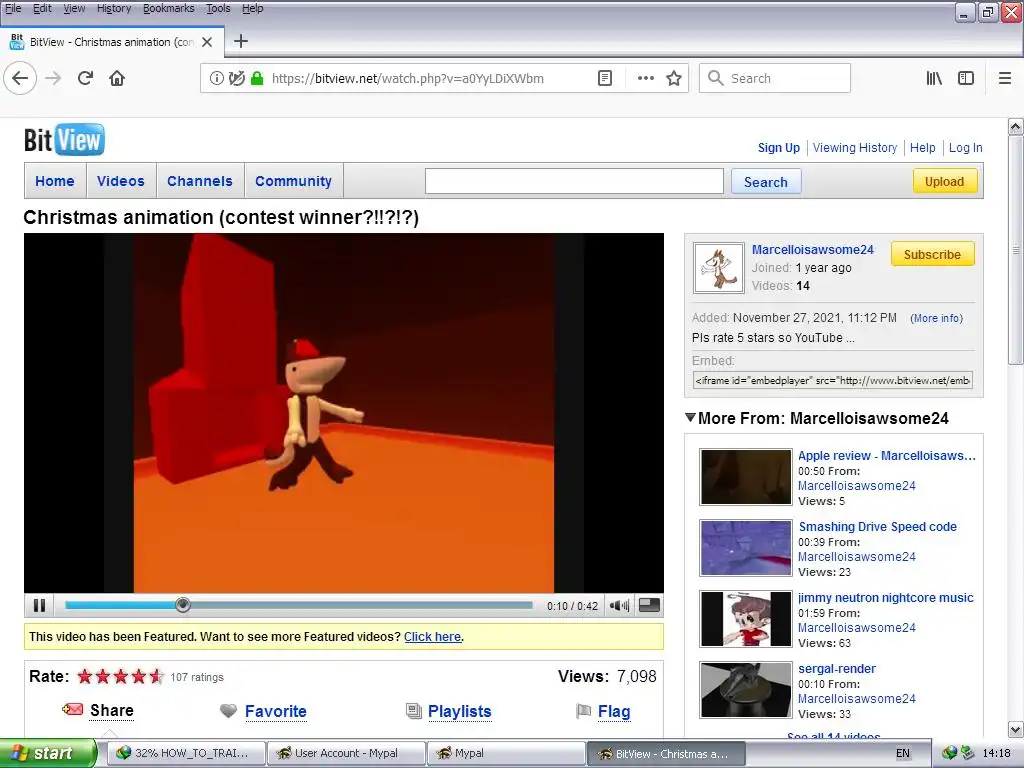Go back with the browser back arrow
1024x768 pixels.
(x=20, y=78)
